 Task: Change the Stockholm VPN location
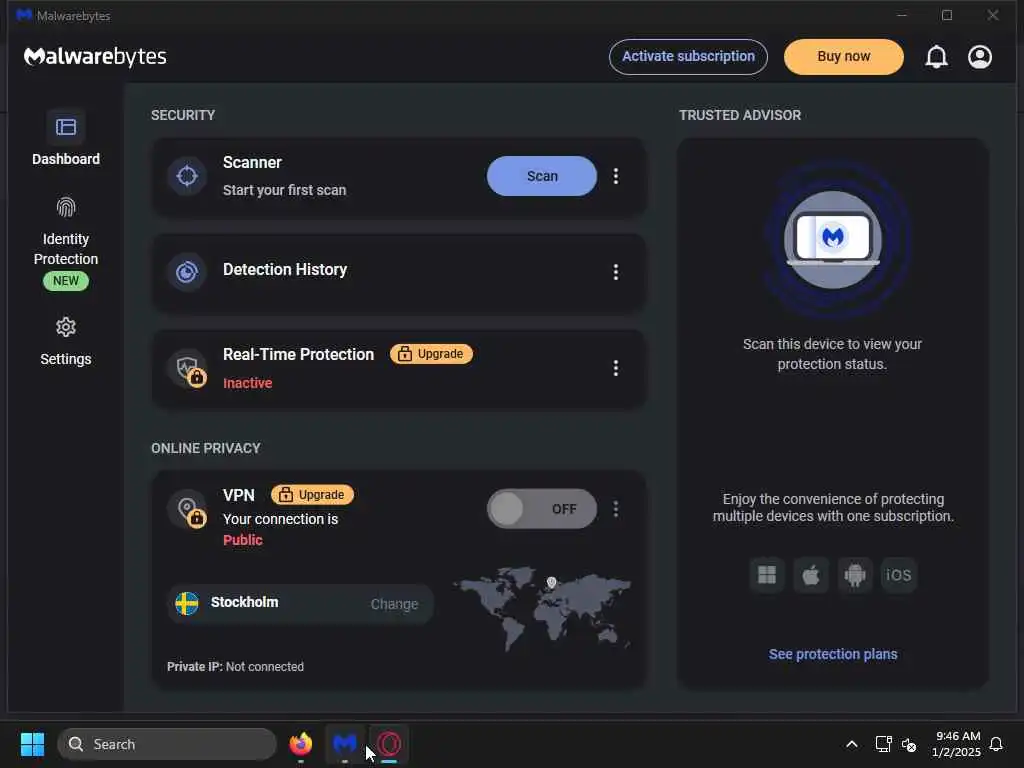coord(394,604)
